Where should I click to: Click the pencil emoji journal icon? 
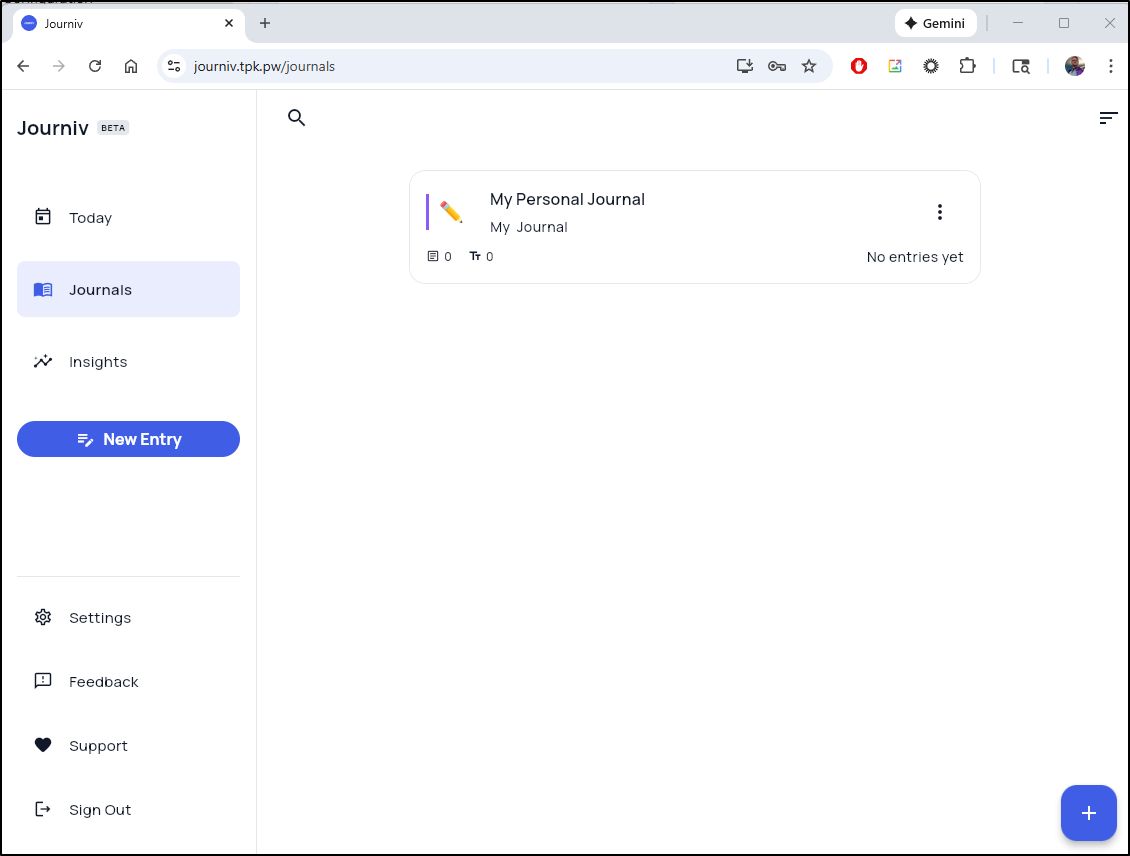pos(451,212)
